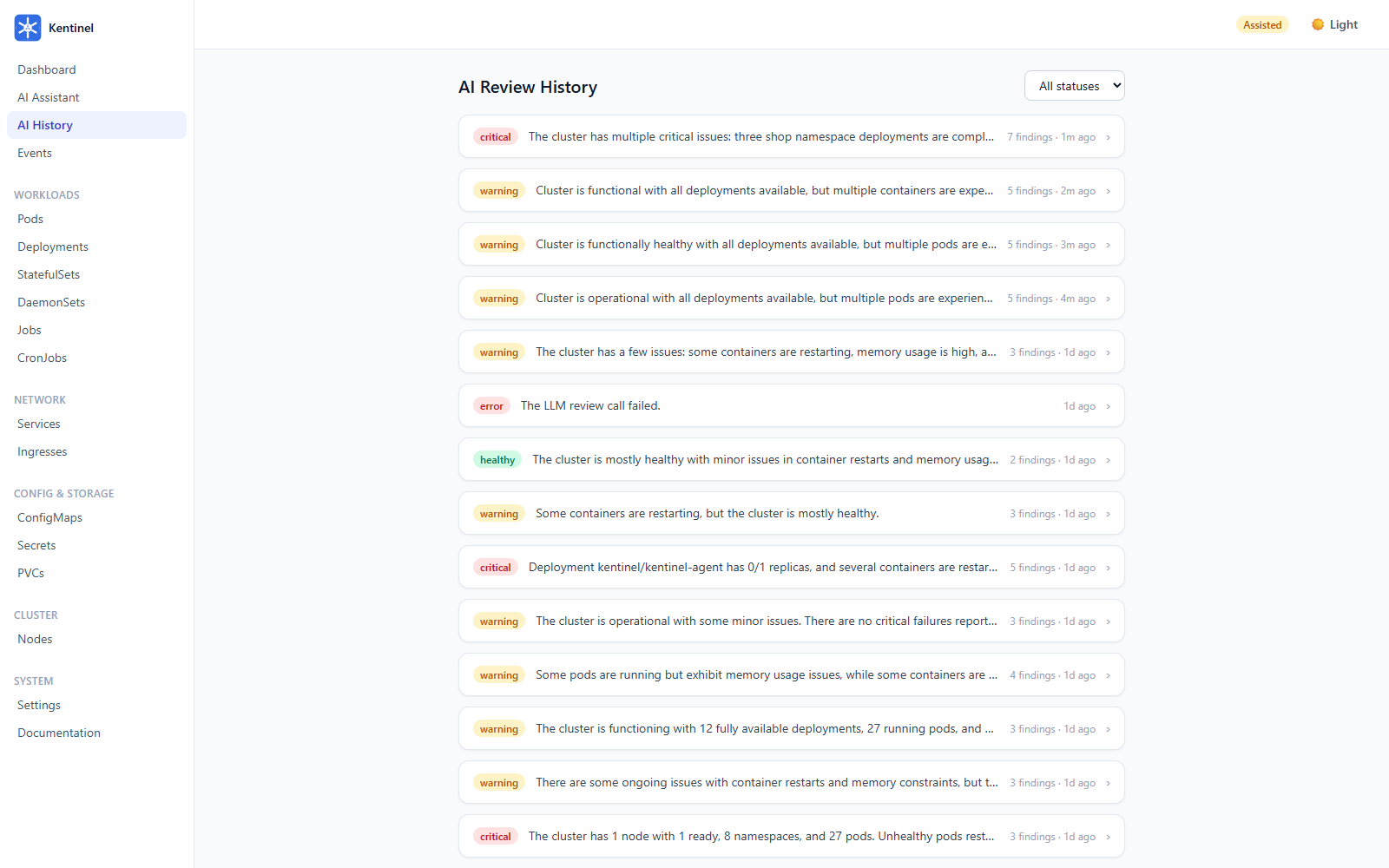Expand chevron of 'Cluster is operational with all' review
Viewport: 1389px width, 868px height.
point(1108,299)
